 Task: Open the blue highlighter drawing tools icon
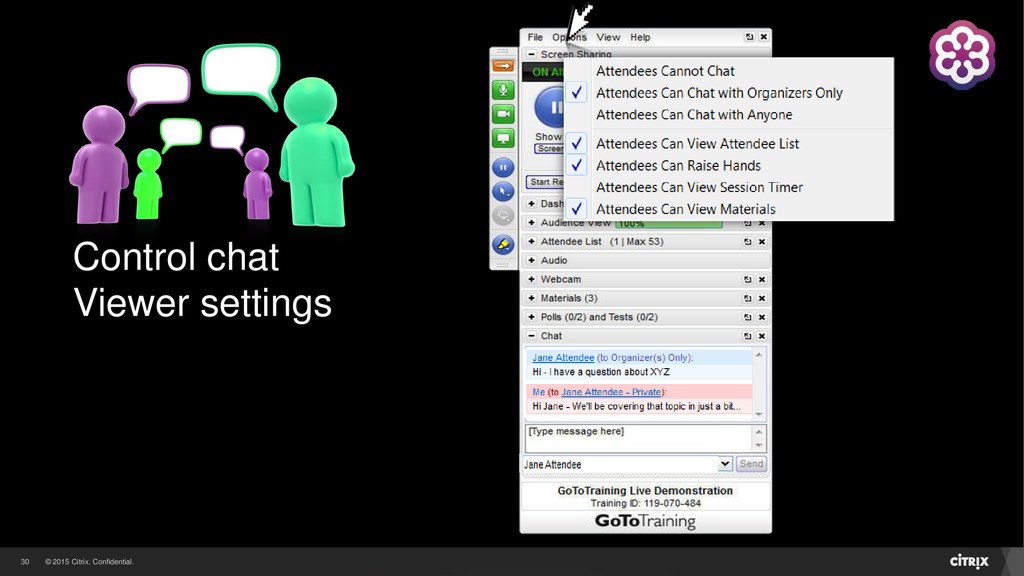(503, 245)
